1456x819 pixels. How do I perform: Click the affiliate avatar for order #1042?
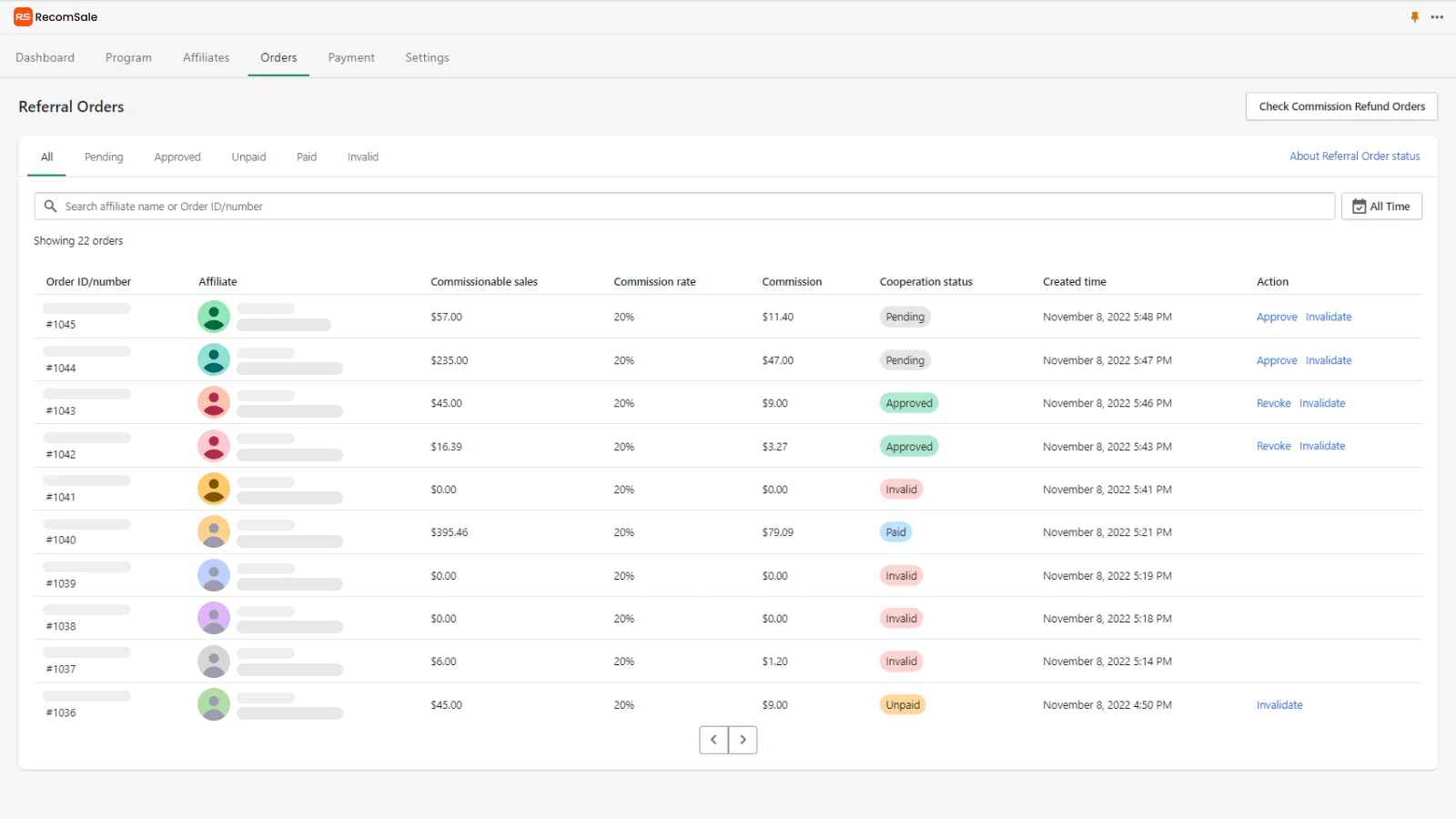214,446
